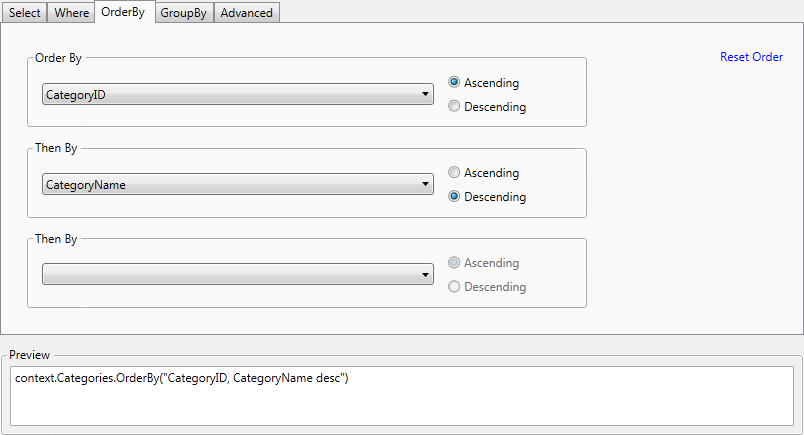Select Descending for Order By CategoryID
This screenshot has height=435, width=804.
[487, 107]
